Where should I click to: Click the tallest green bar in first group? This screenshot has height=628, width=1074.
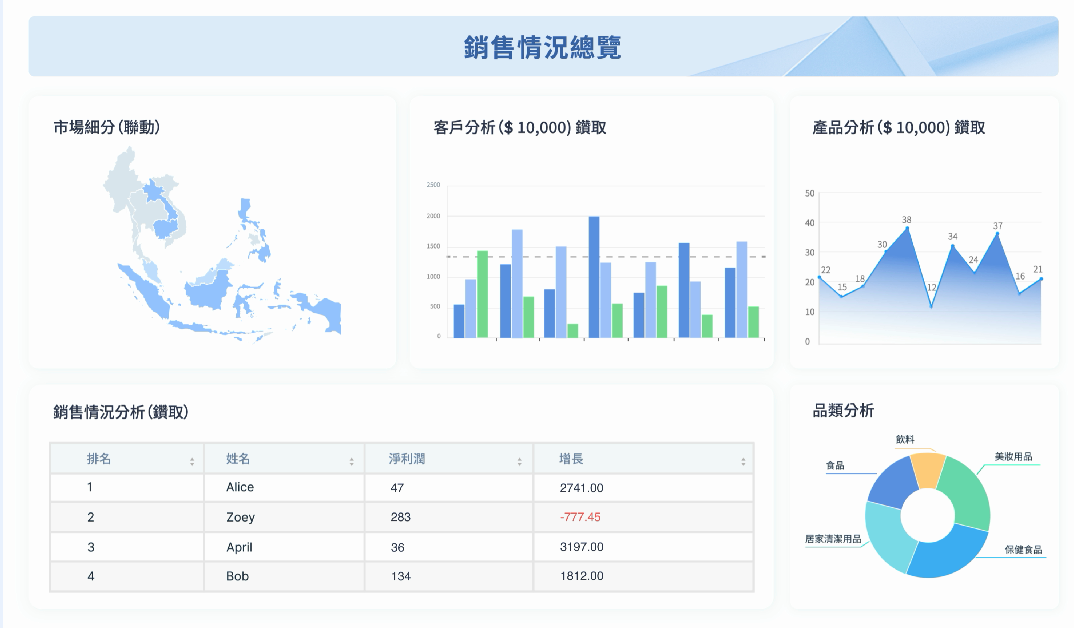click(x=482, y=294)
